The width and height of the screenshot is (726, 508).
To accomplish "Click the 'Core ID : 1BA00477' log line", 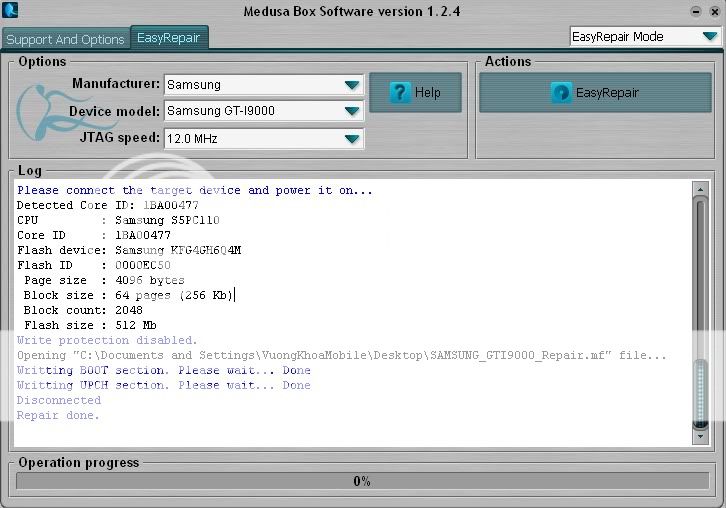I will tap(94, 235).
